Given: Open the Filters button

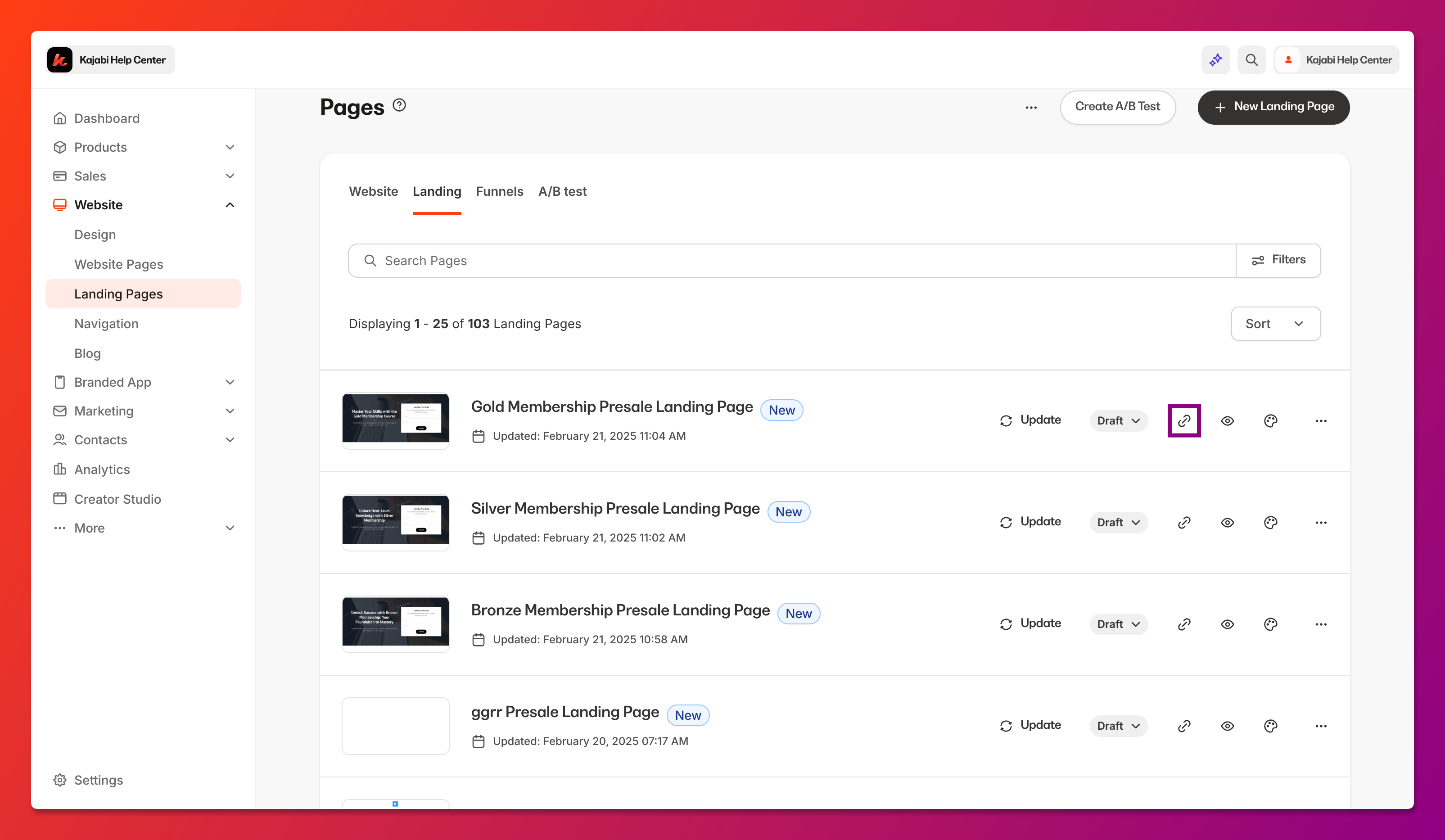Looking at the screenshot, I should (1278, 260).
